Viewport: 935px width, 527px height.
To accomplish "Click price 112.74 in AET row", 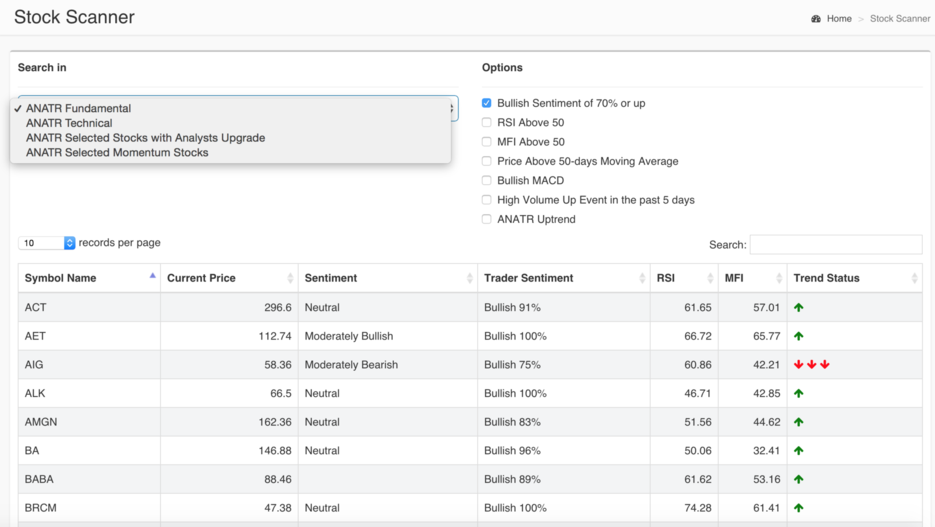I will click(275, 336).
